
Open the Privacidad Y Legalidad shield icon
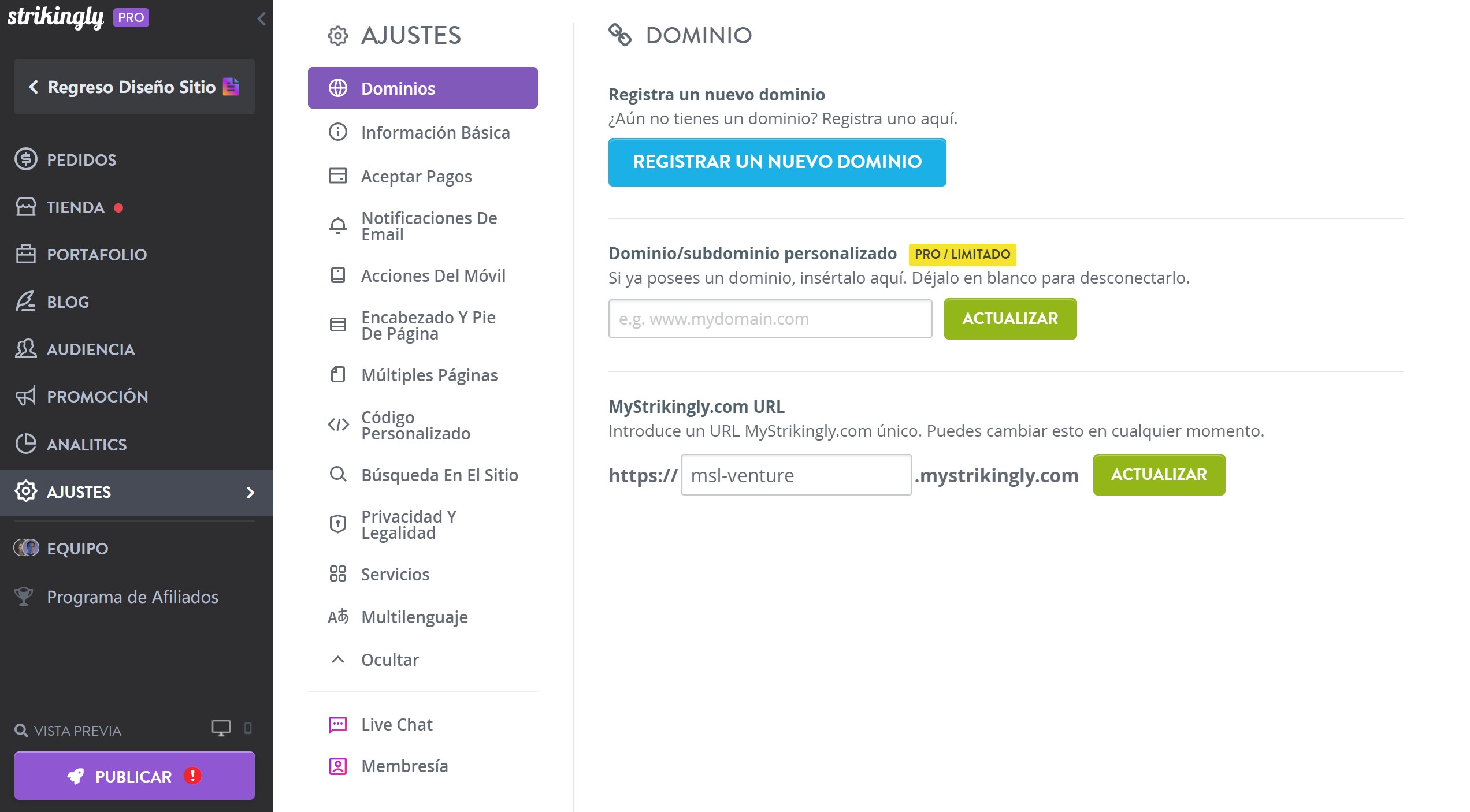coord(338,524)
